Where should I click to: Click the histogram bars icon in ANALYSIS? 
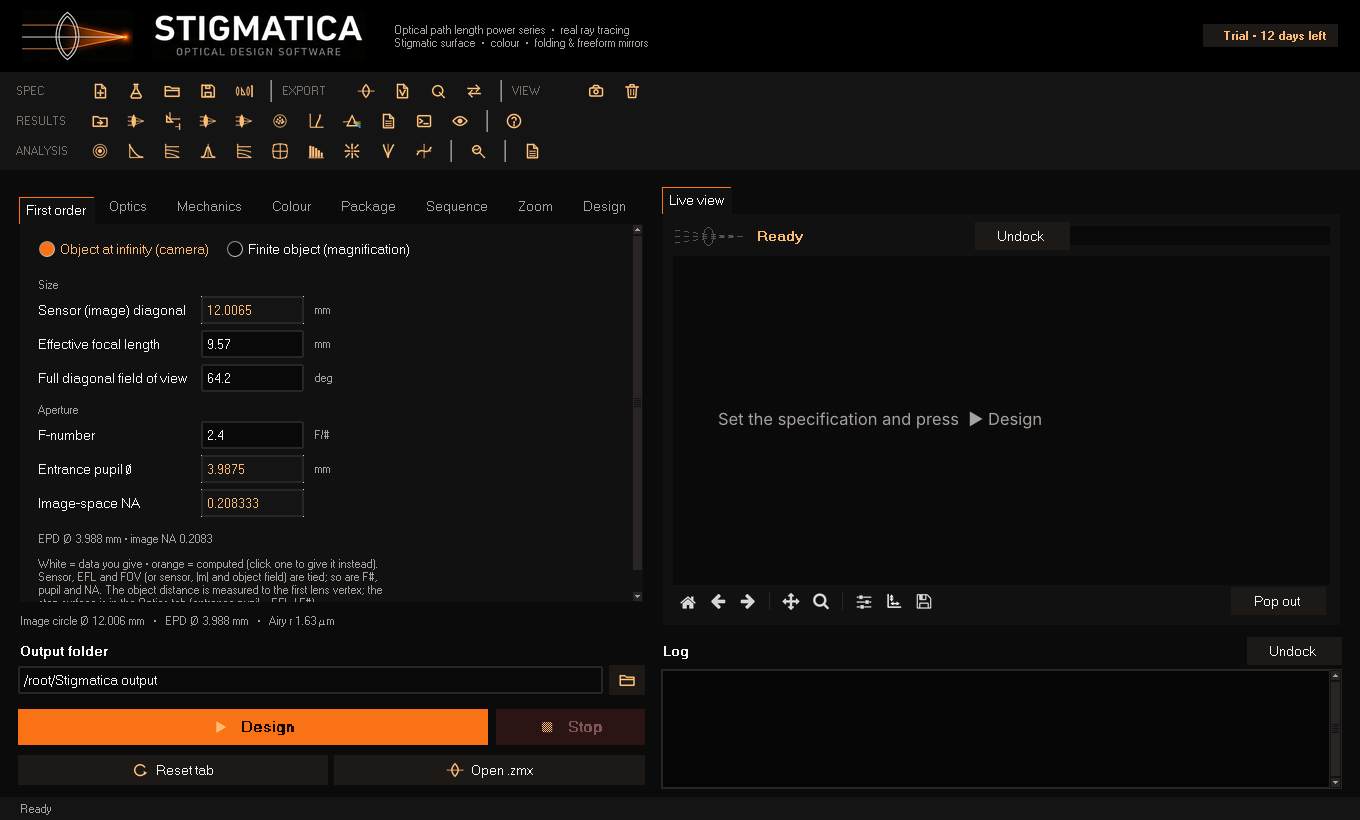pyautogui.click(x=316, y=151)
